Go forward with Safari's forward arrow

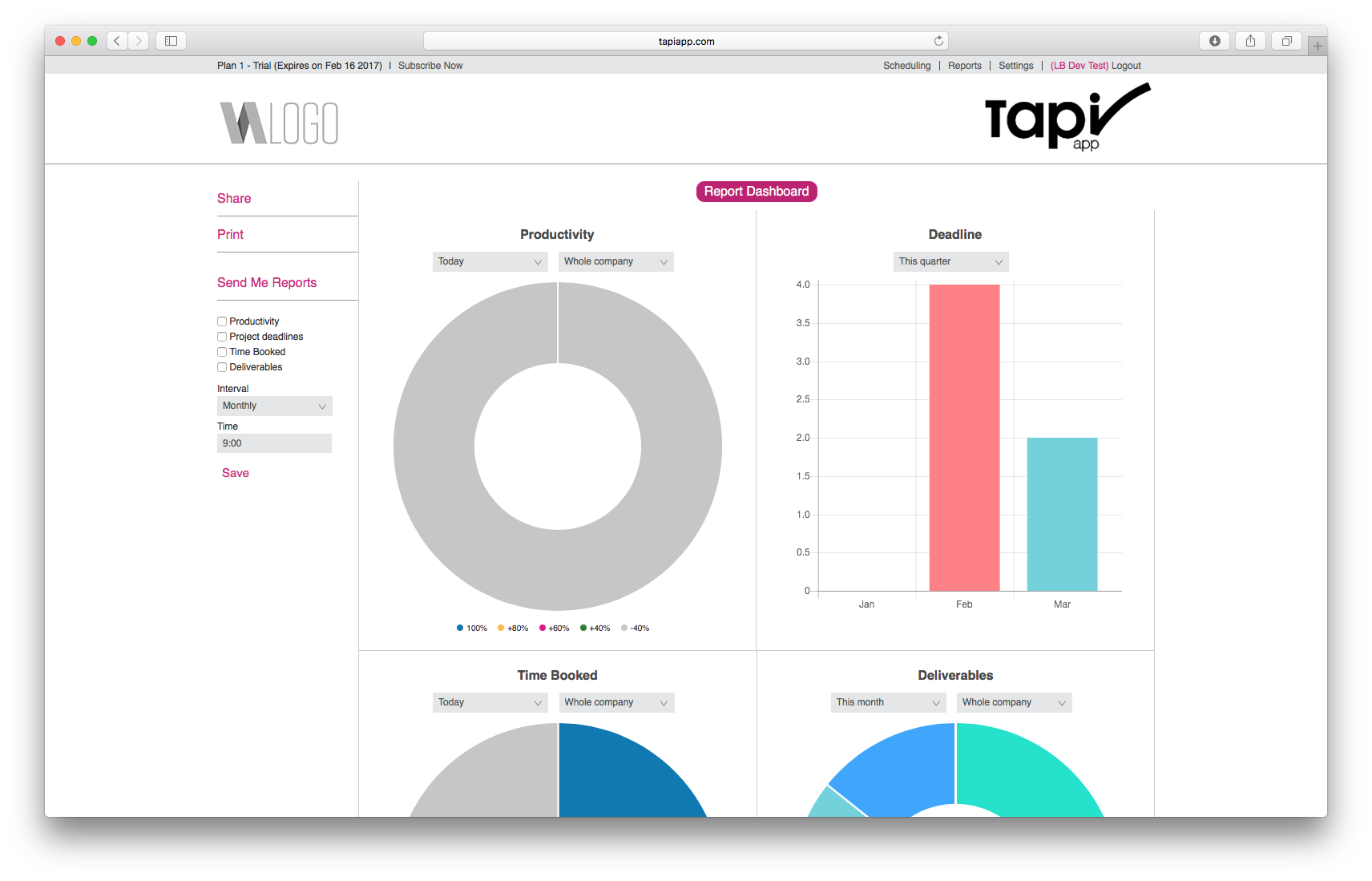pyautogui.click(x=139, y=41)
